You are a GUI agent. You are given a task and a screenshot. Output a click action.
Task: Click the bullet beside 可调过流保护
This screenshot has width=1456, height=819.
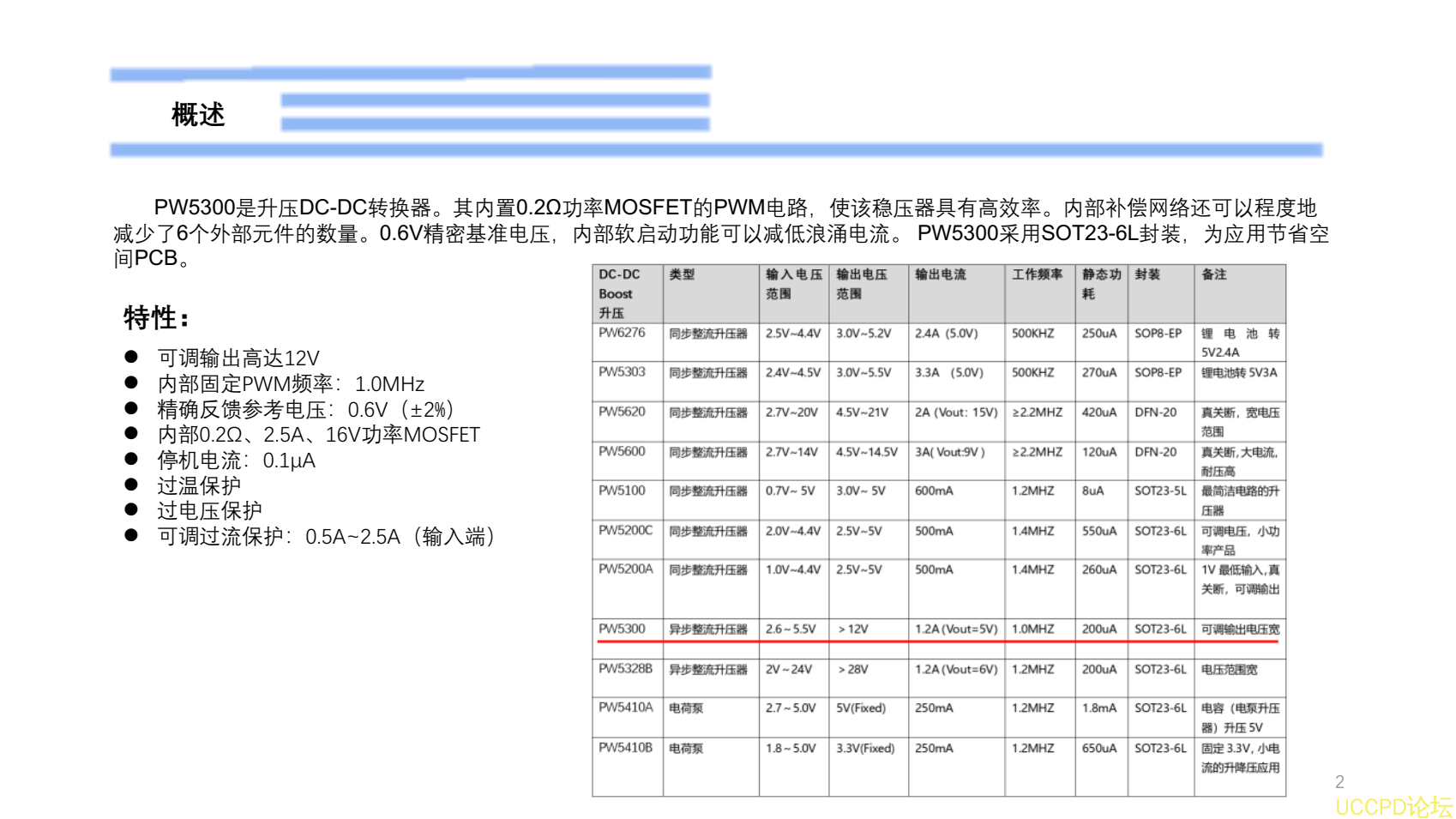(x=130, y=533)
